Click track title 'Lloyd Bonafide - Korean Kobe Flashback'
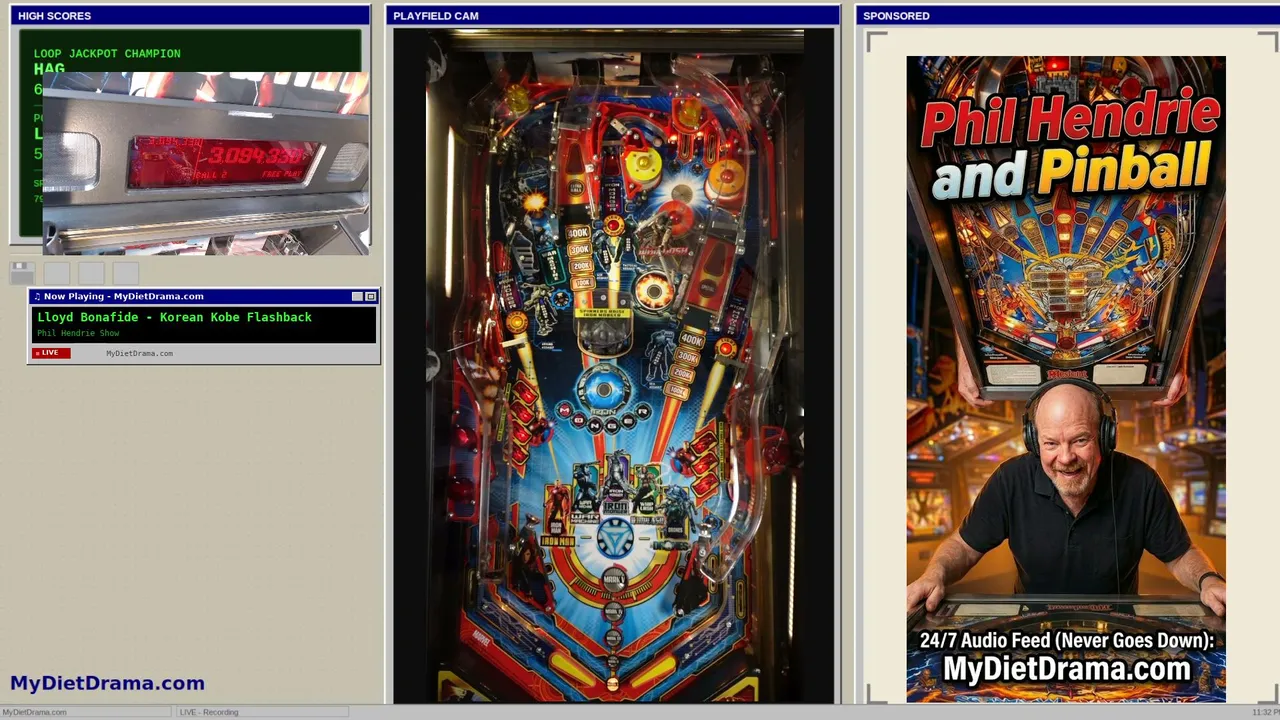Viewport: 1280px width, 720px height. 174,317
